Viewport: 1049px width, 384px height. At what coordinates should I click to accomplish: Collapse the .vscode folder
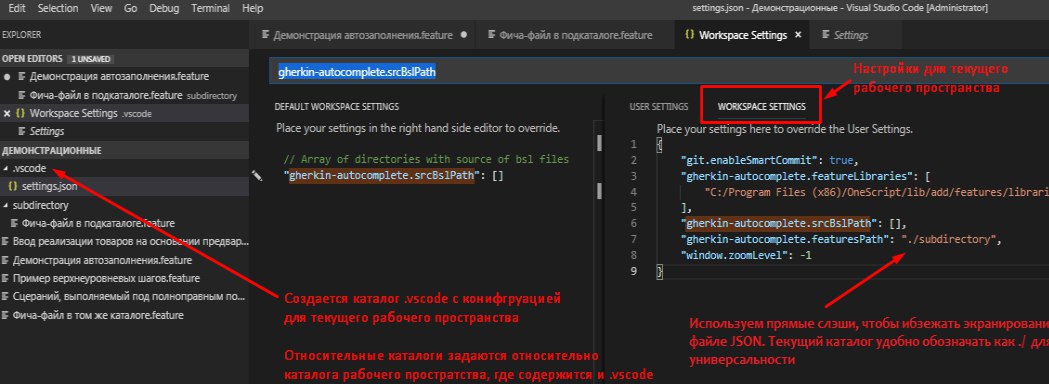pos(6,169)
